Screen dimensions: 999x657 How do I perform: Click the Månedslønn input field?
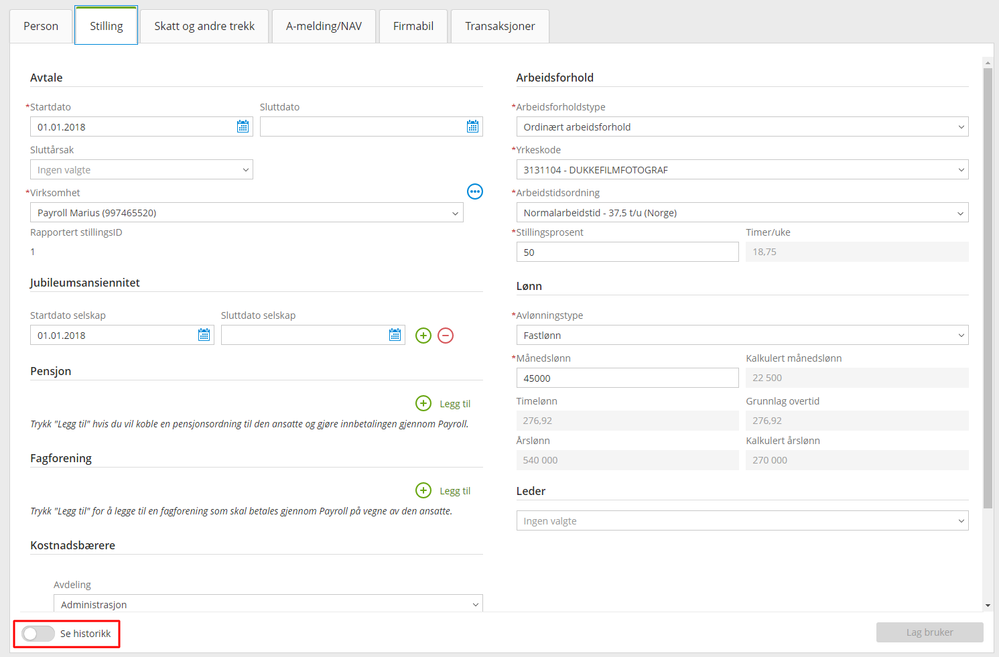(628, 378)
